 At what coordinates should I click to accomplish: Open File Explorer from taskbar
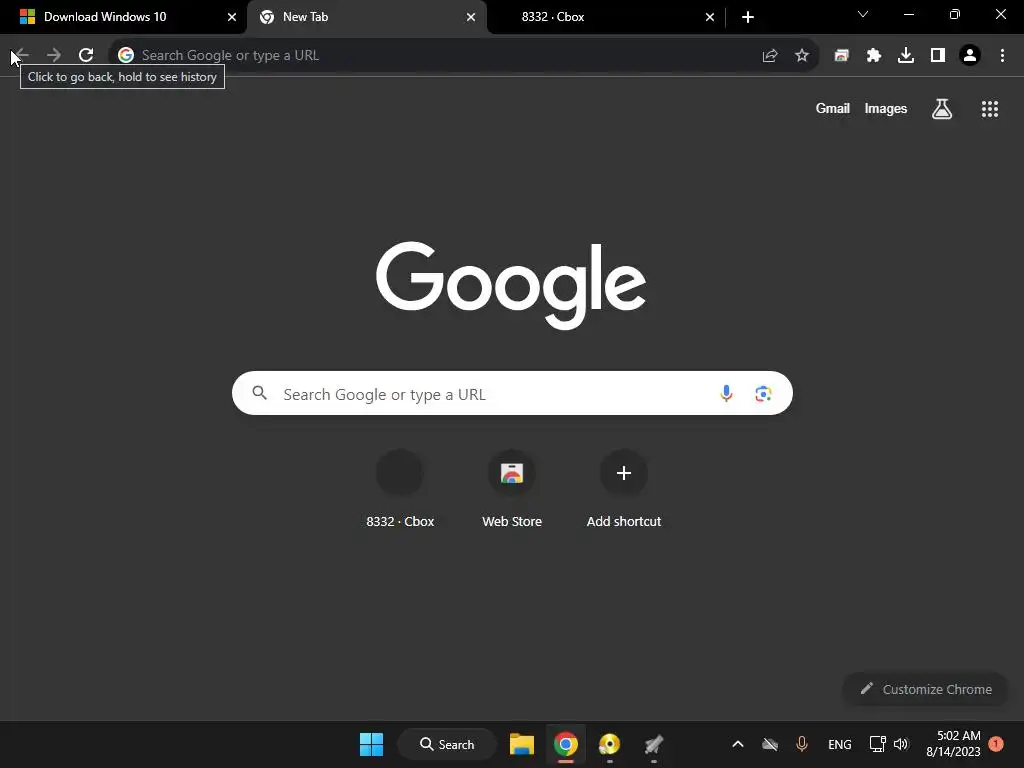point(522,744)
